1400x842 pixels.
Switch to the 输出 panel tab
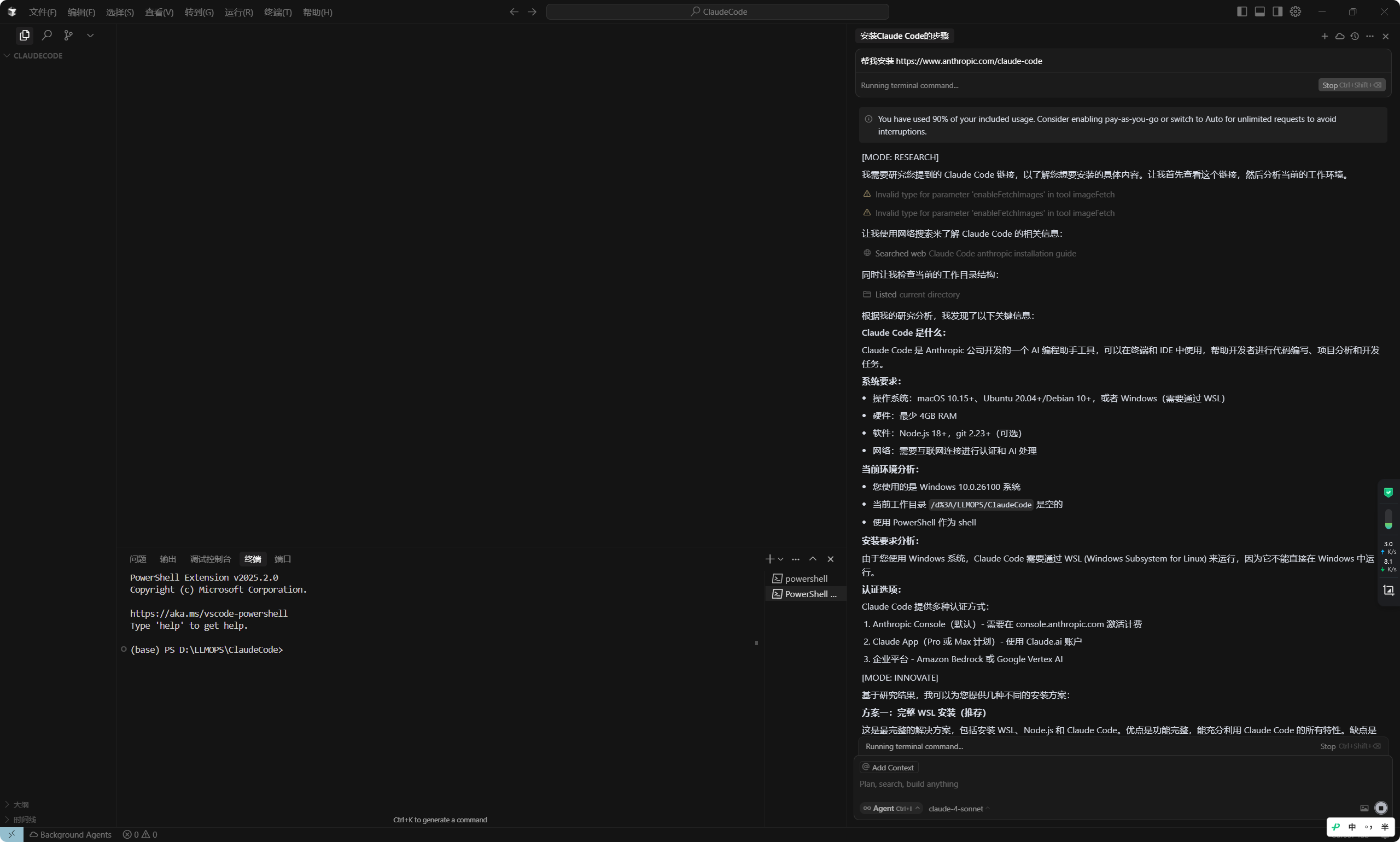coord(168,559)
